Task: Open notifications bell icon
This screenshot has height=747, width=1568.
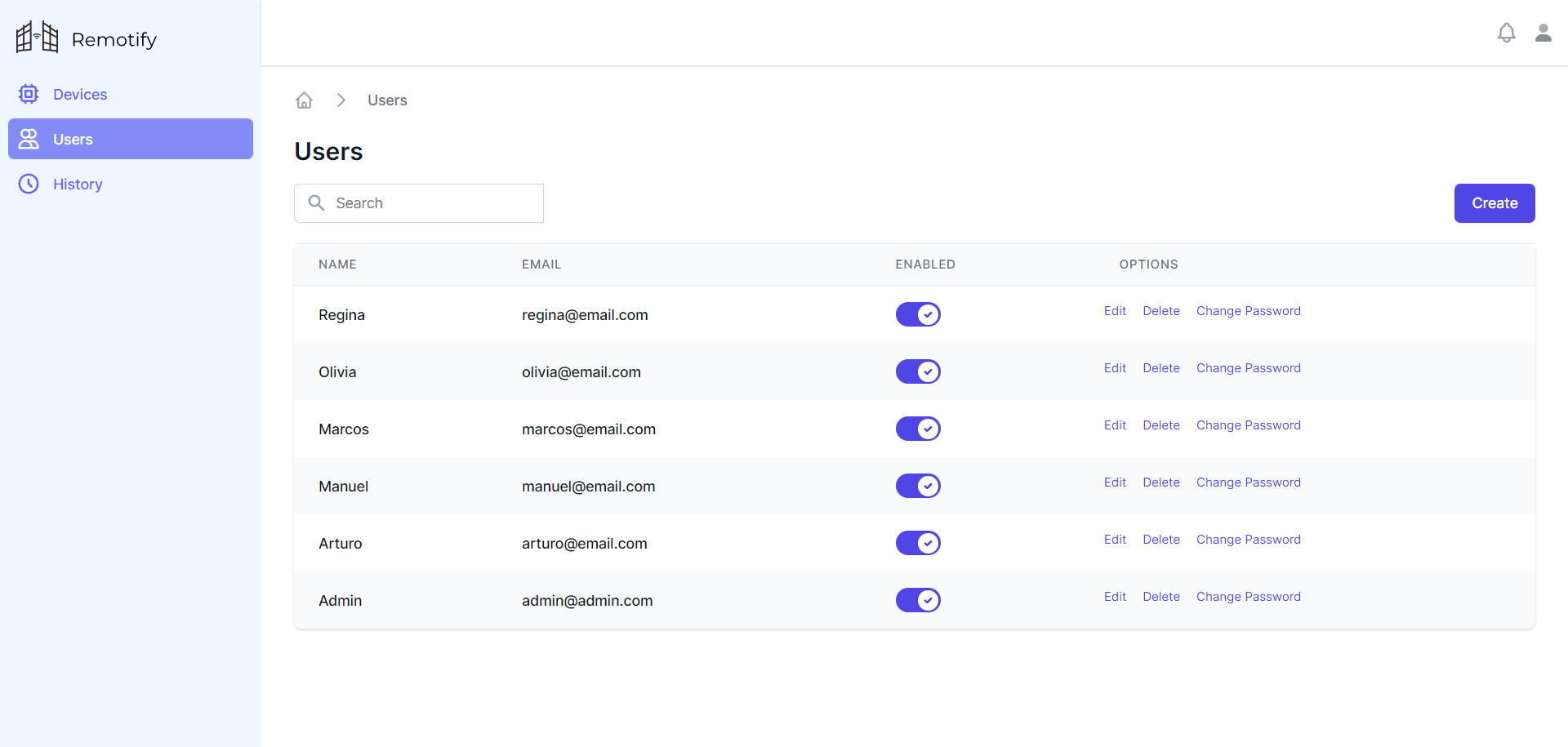Action: pyautogui.click(x=1507, y=33)
